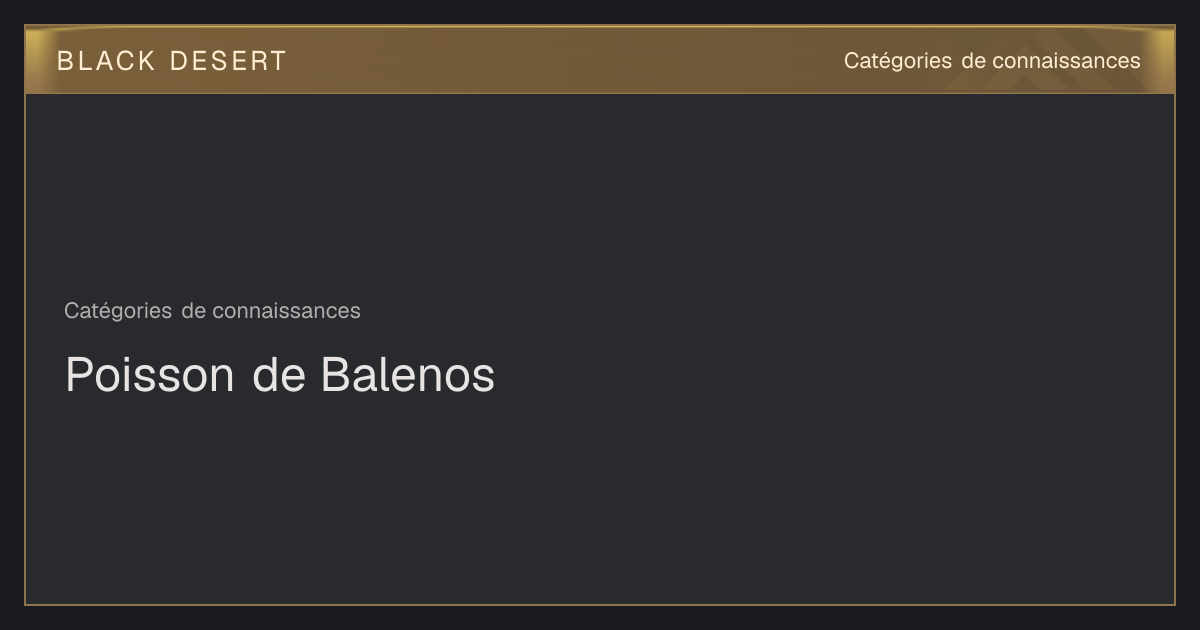Click the word Catégories in the top-right header
This screenshot has width=1200, height=630.
(x=898, y=61)
